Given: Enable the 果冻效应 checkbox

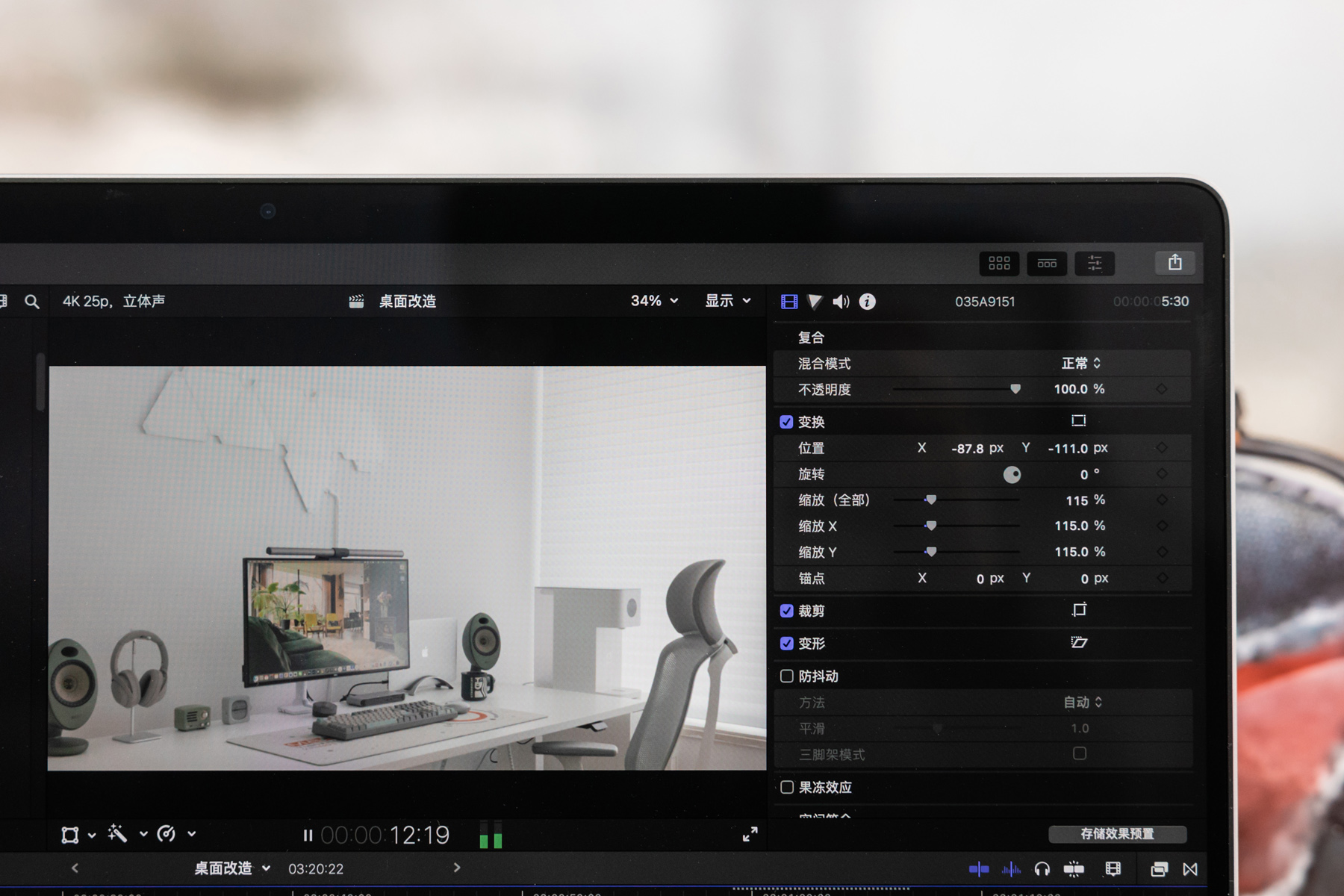Looking at the screenshot, I should click(x=786, y=787).
